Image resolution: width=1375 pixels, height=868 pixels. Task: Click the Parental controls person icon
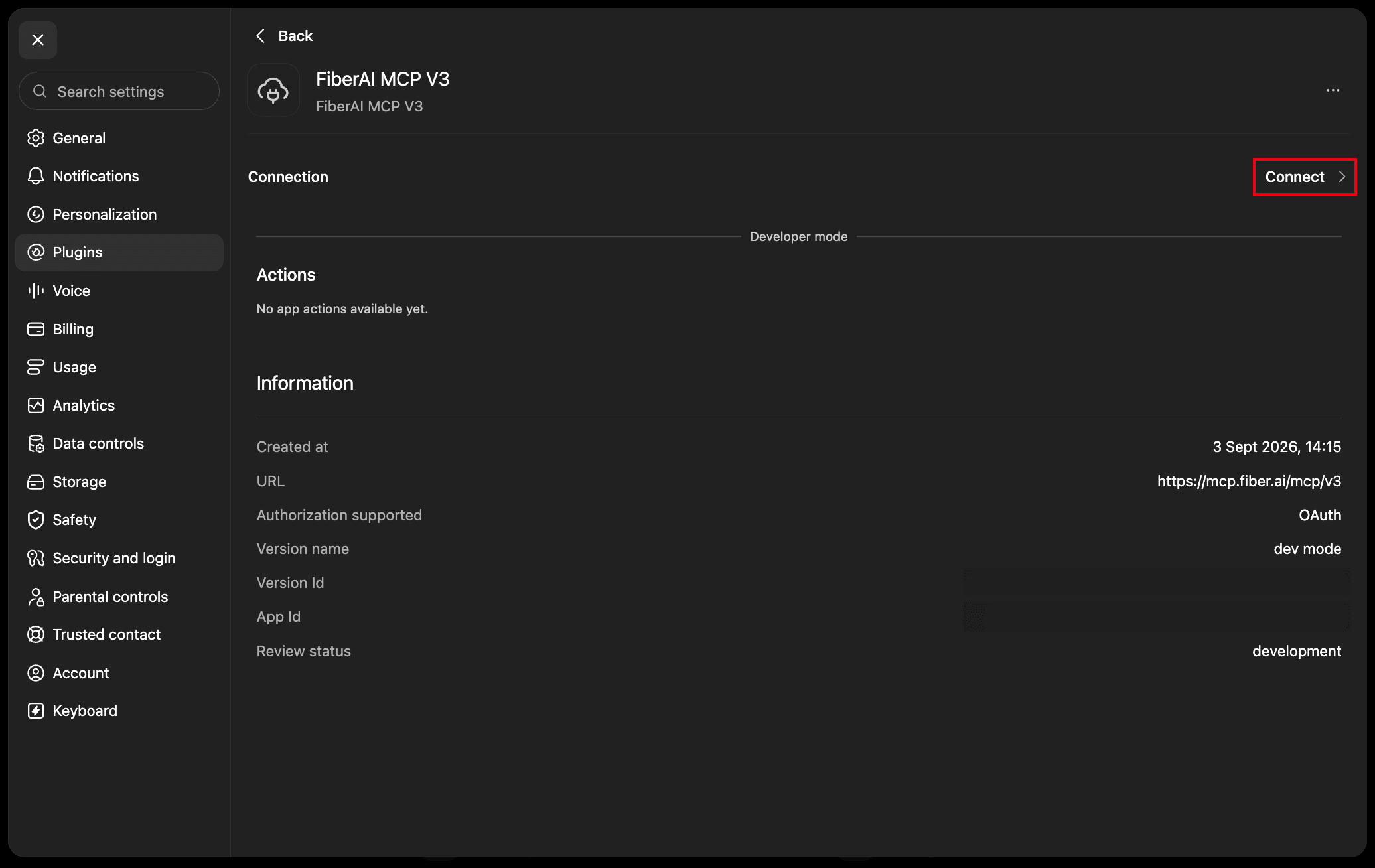pyautogui.click(x=36, y=597)
